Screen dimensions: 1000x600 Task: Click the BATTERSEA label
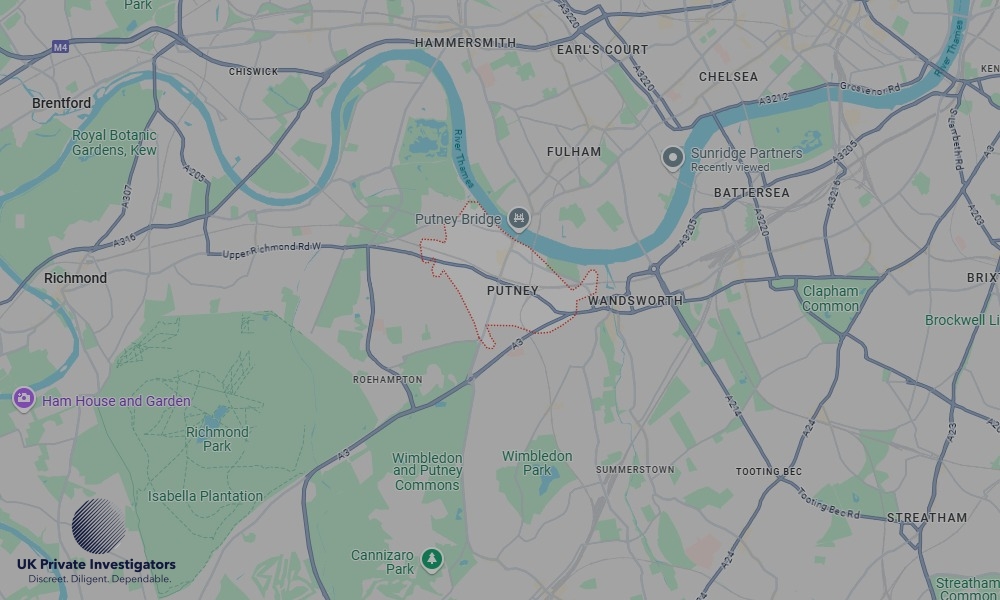pyautogui.click(x=751, y=193)
